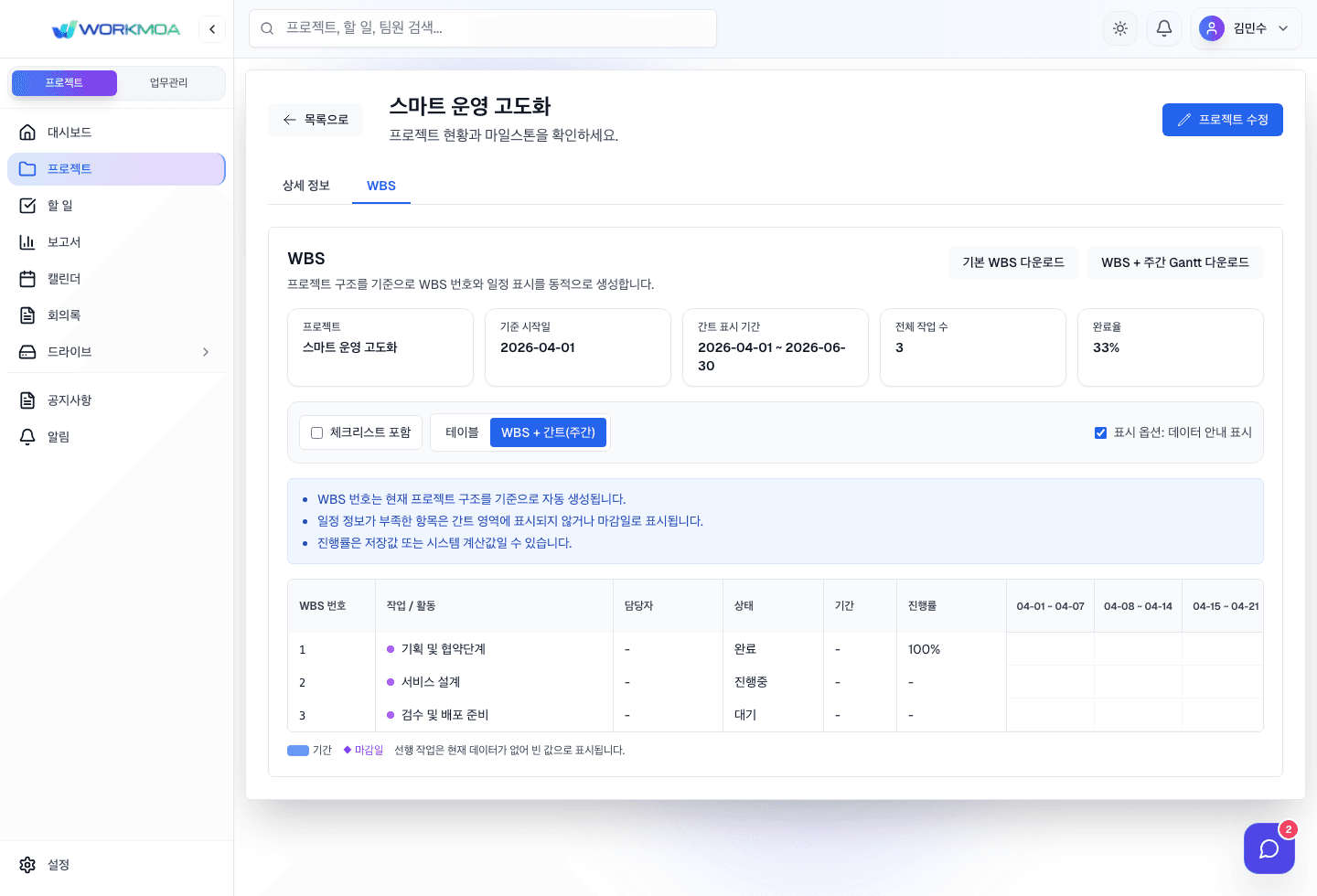Click the 기획 및 협약단계 task row

[776, 649]
